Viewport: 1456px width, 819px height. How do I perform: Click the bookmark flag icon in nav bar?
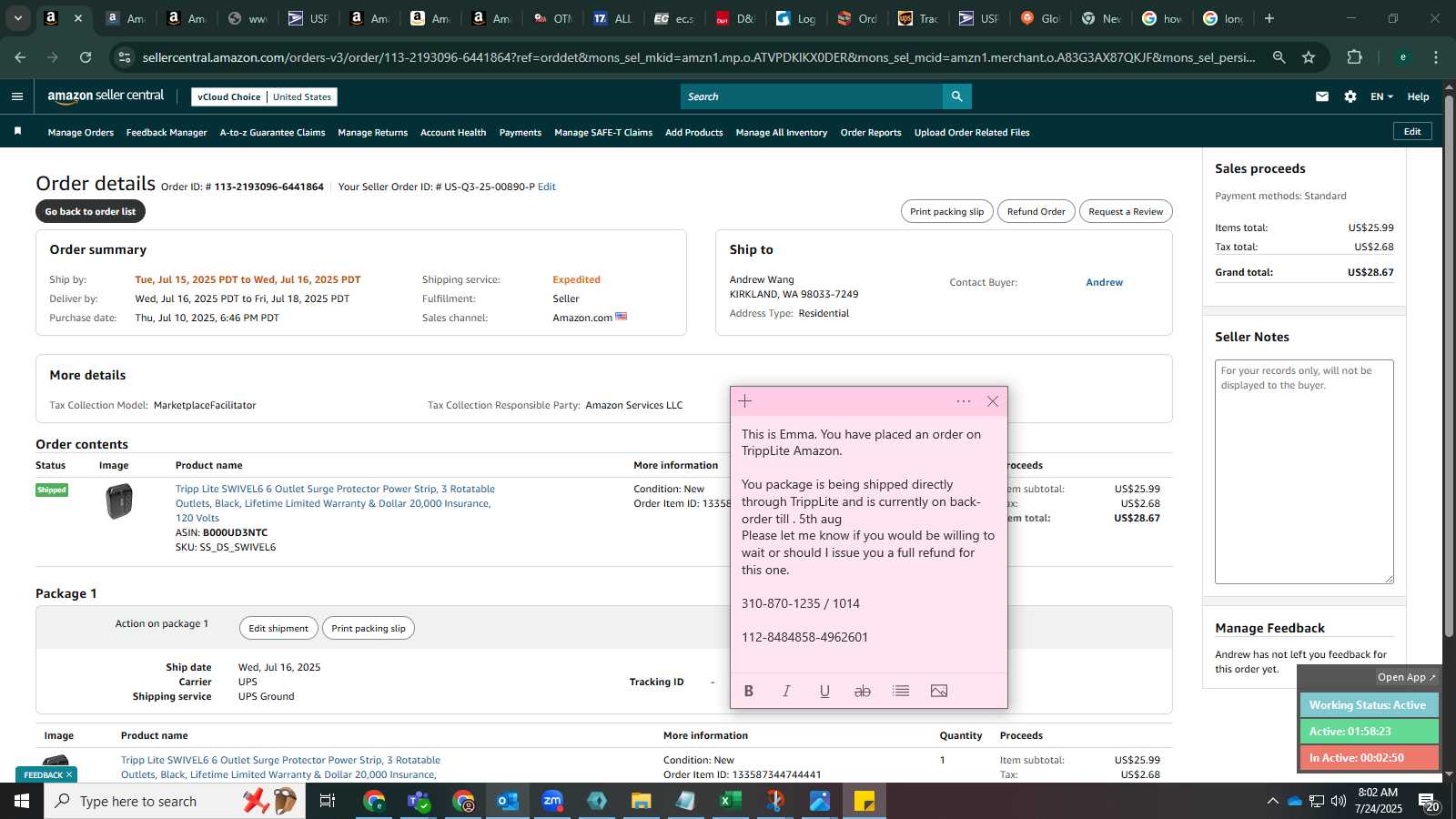click(x=17, y=132)
